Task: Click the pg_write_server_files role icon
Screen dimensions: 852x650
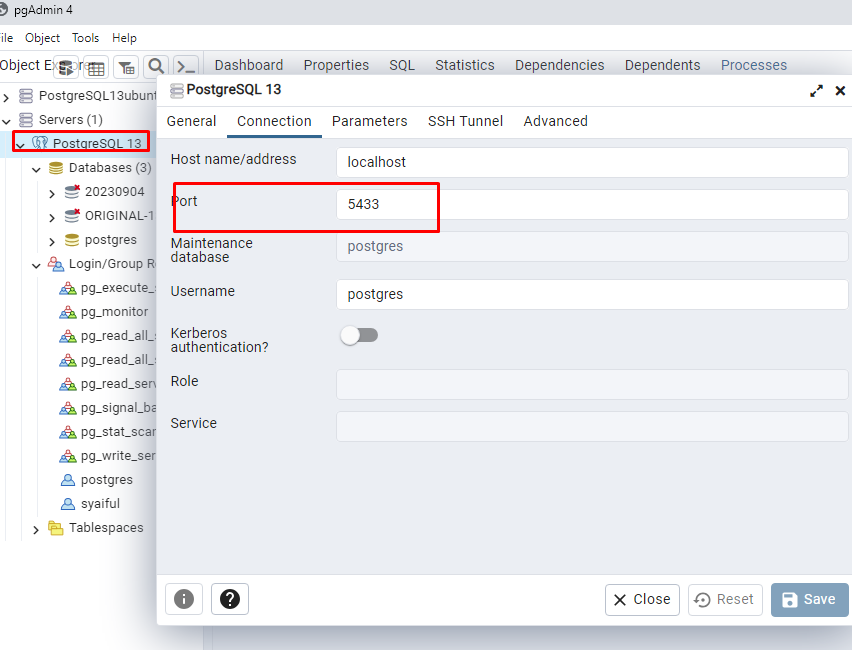Action: tap(68, 456)
